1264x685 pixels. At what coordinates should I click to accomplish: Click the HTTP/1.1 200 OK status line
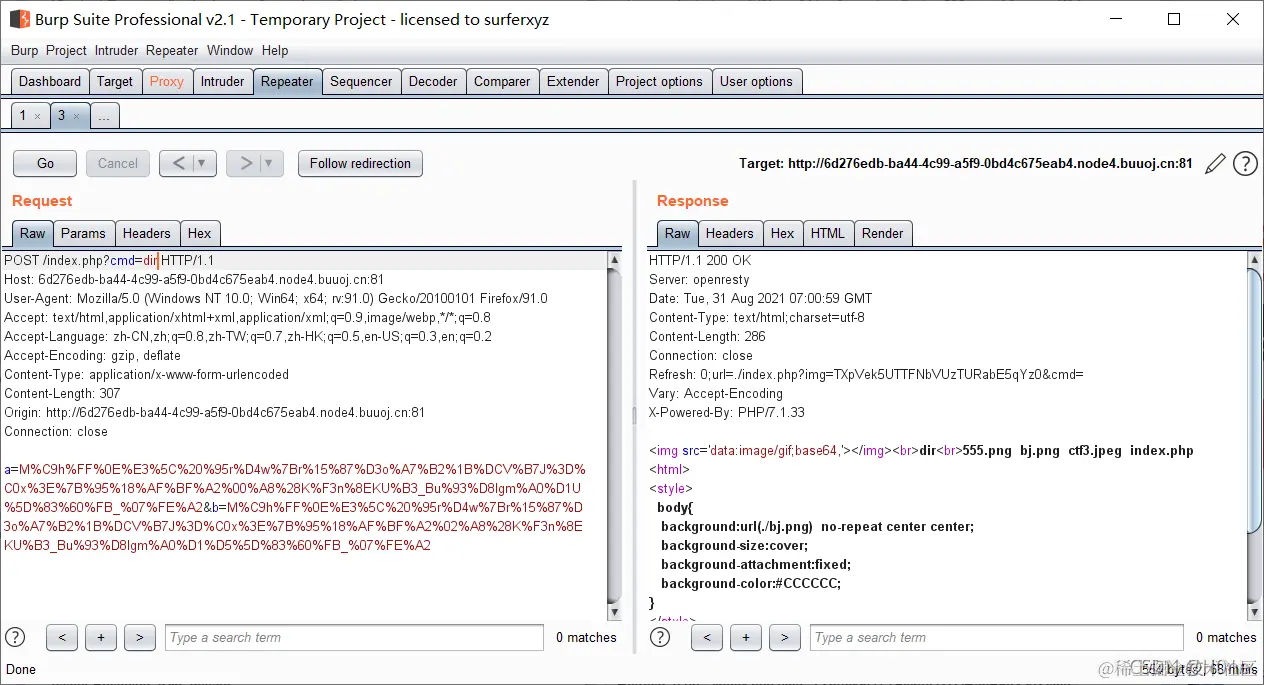700,260
